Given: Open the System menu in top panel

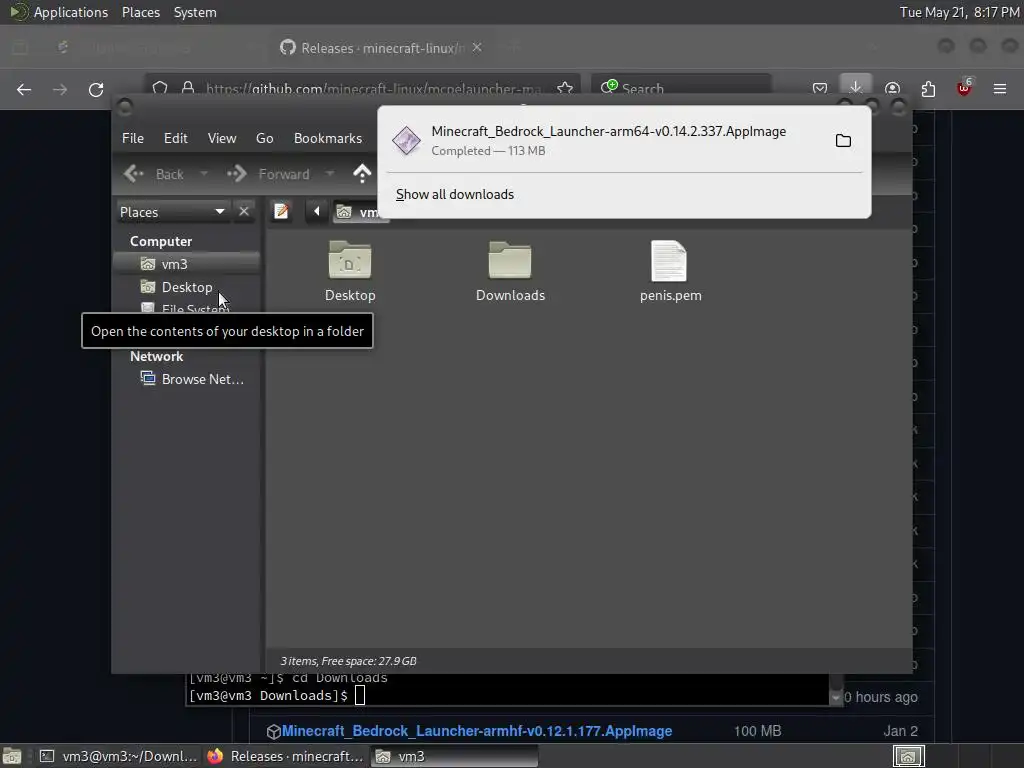Looking at the screenshot, I should tap(195, 12).
